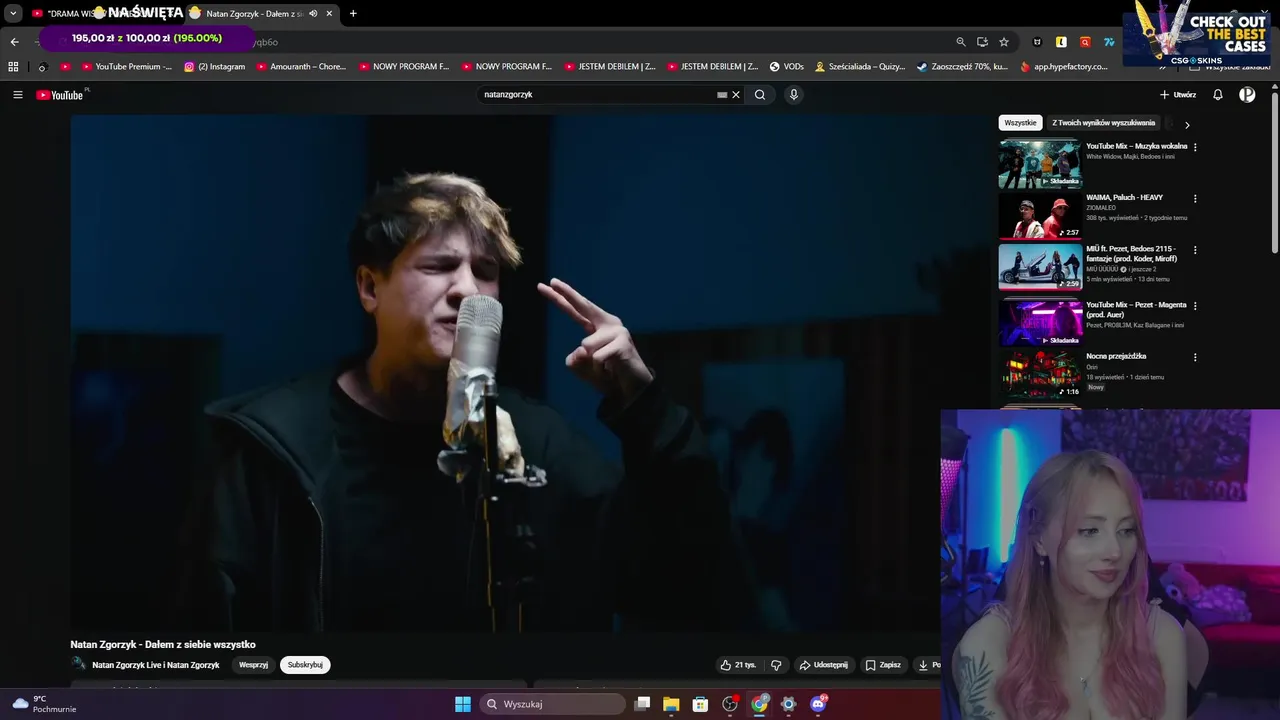Open options for Nocna przejażdżka
The width and height of the screenshot is (1280, 720).
coord(1195,357)
